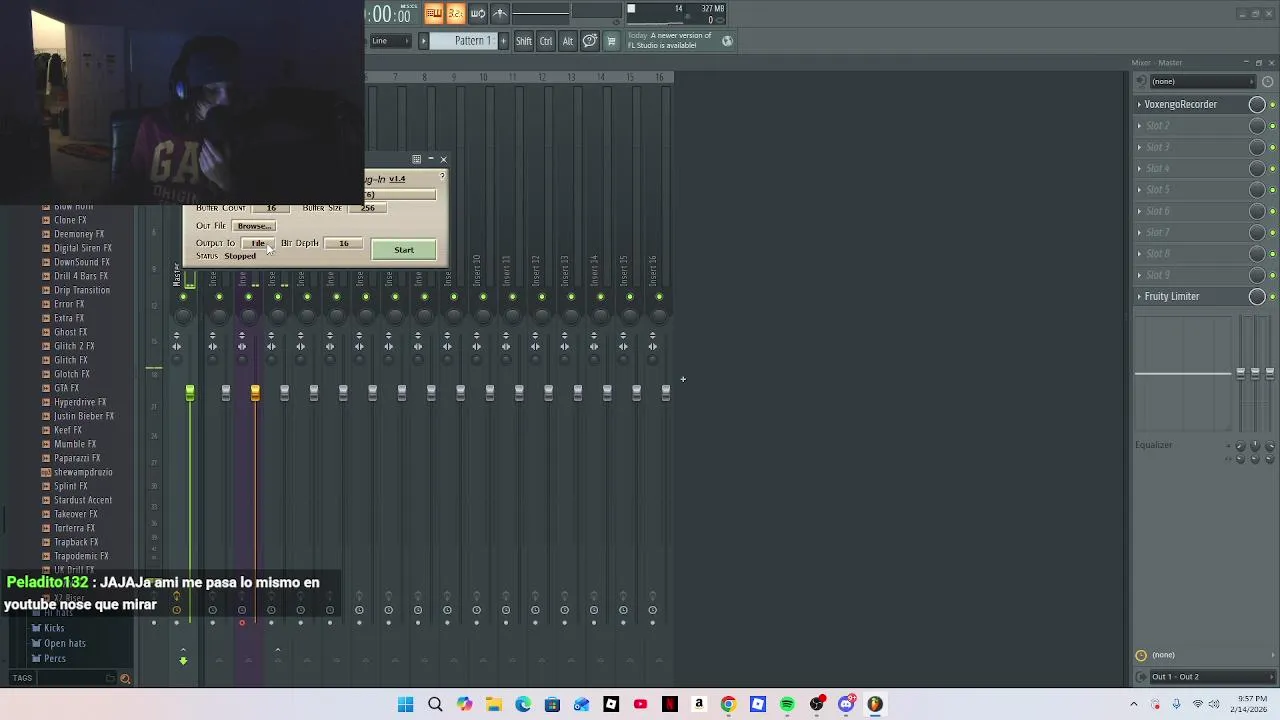1280x720 pixels.
Task: Click the browser search magnifier icon
Action: (125, 679)
